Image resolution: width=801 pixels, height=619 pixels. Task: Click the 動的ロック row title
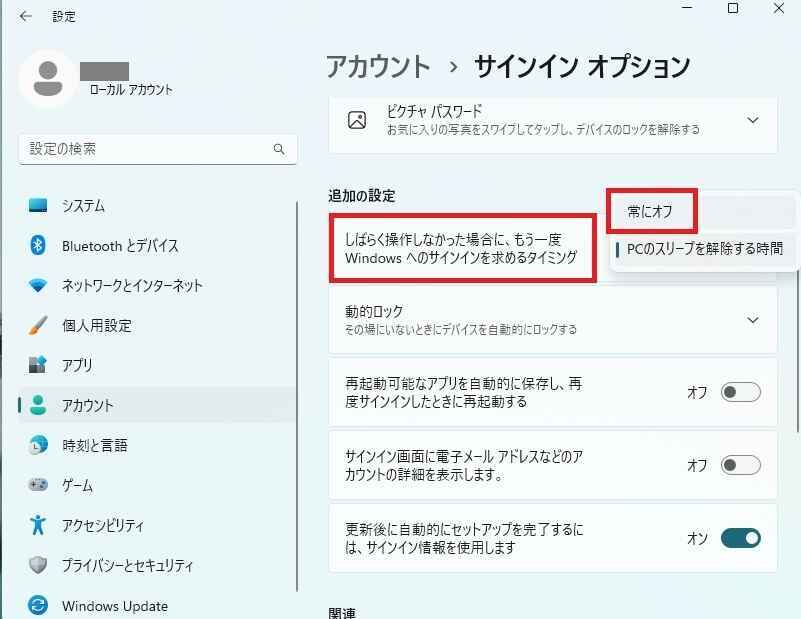(x=374, y=312)
